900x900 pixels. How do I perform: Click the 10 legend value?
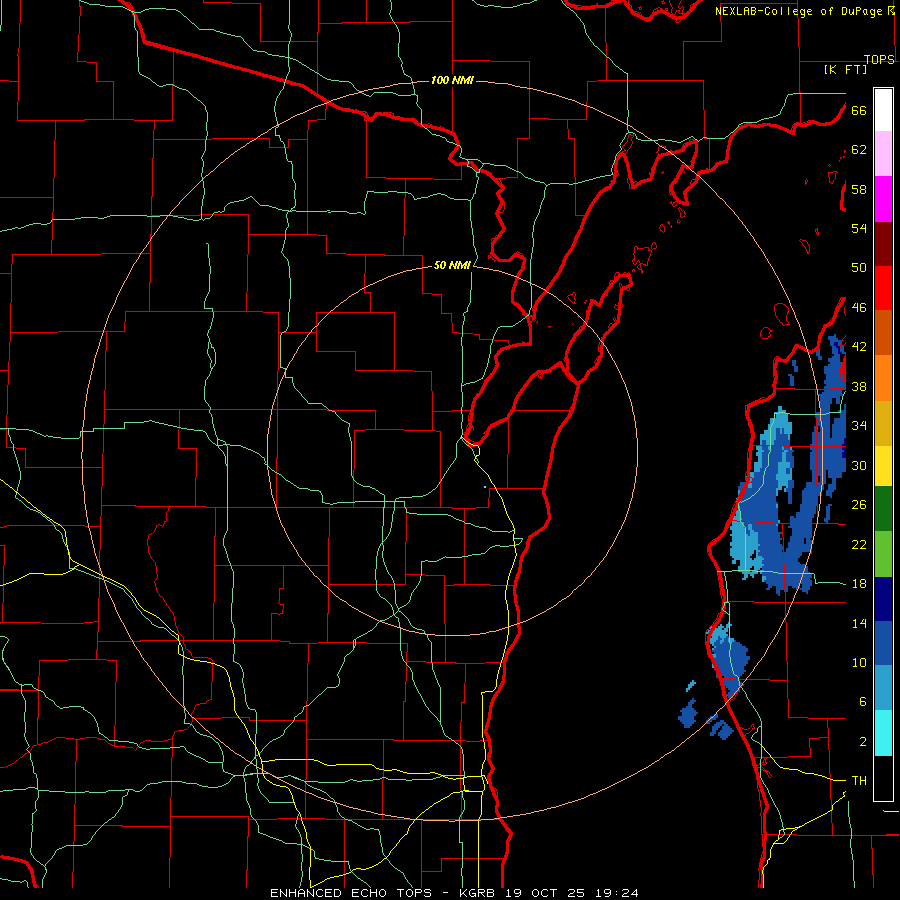[859, 662]
